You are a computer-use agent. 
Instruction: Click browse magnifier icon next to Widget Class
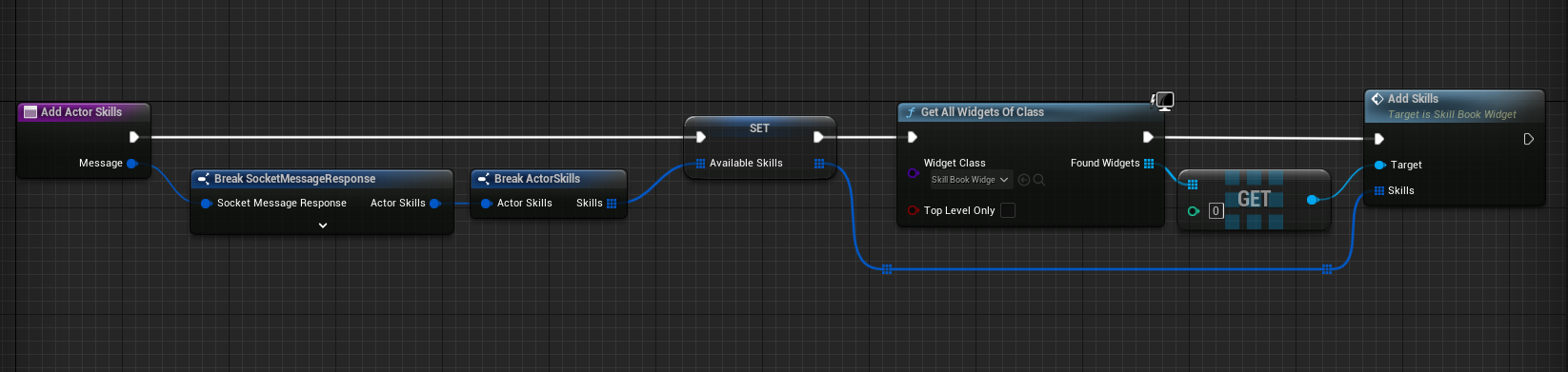point(1039,180)
